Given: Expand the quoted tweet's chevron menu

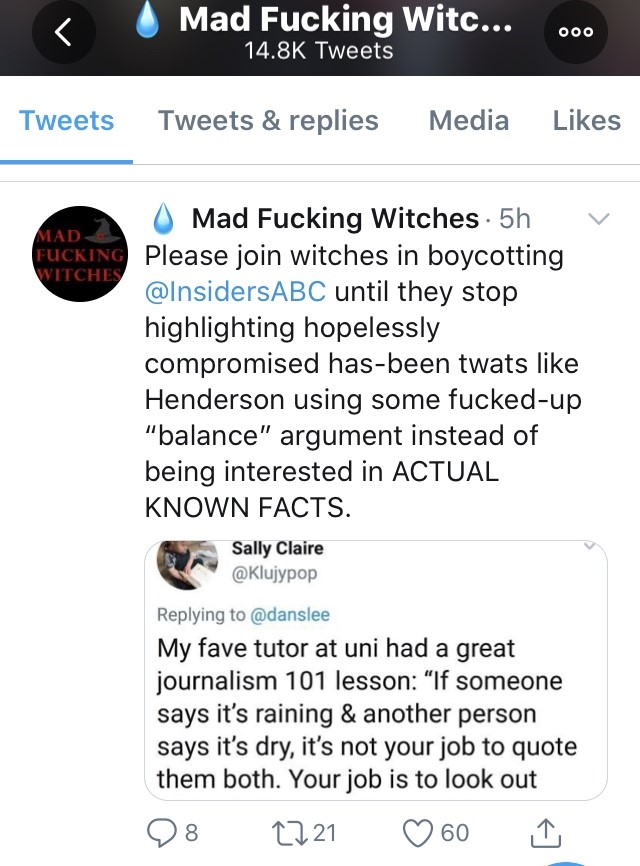Looking at the screenshot, I should pos(589,547).
